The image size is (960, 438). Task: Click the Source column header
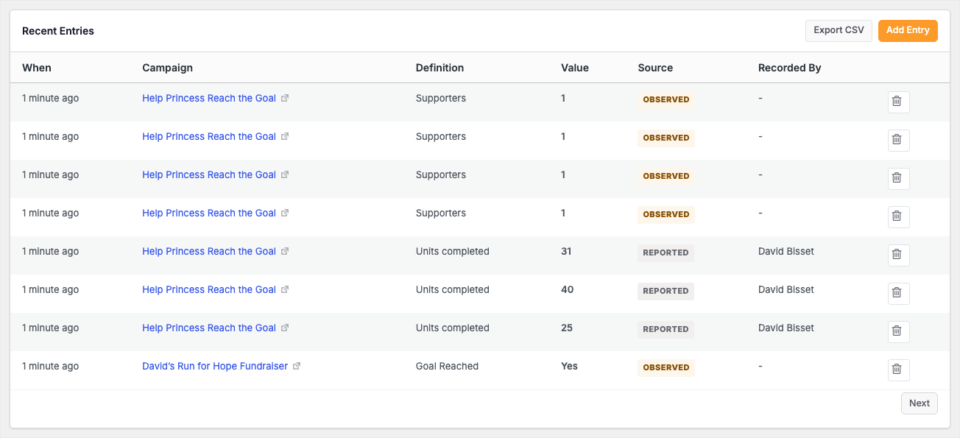[x=655, y=67]
